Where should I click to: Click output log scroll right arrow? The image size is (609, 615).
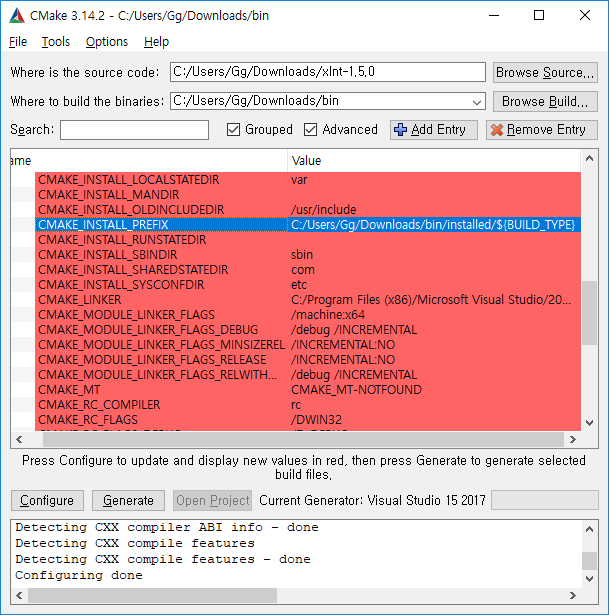[573, 595]
